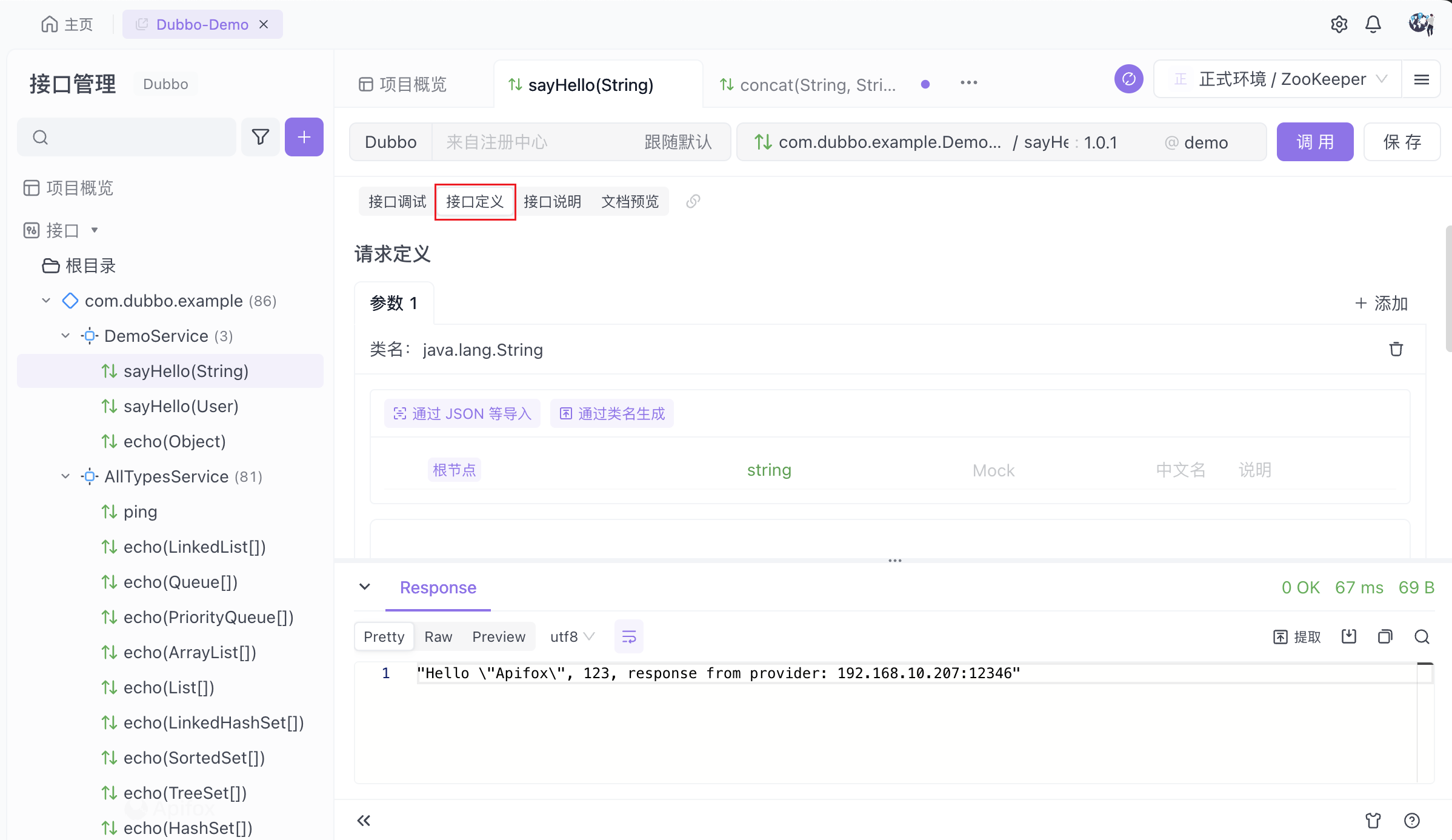1452x840 pixels.
Task: Click the 调用 invoke button
Action: (1314, 142)
